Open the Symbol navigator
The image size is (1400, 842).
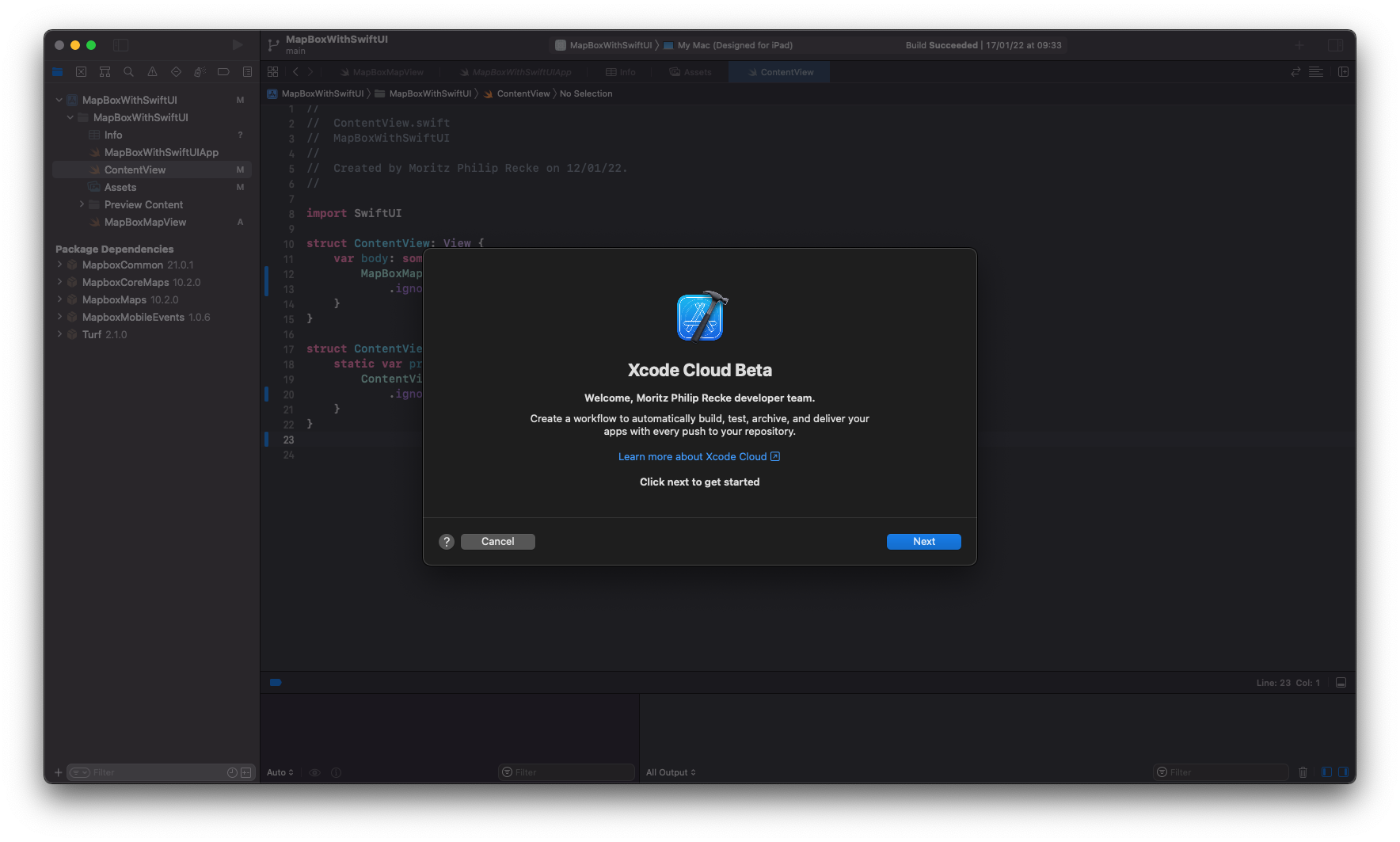(x=105, y=72)
